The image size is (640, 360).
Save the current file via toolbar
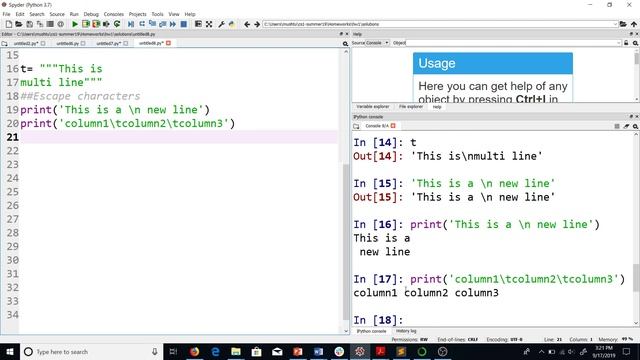click(x=29, y=24)
